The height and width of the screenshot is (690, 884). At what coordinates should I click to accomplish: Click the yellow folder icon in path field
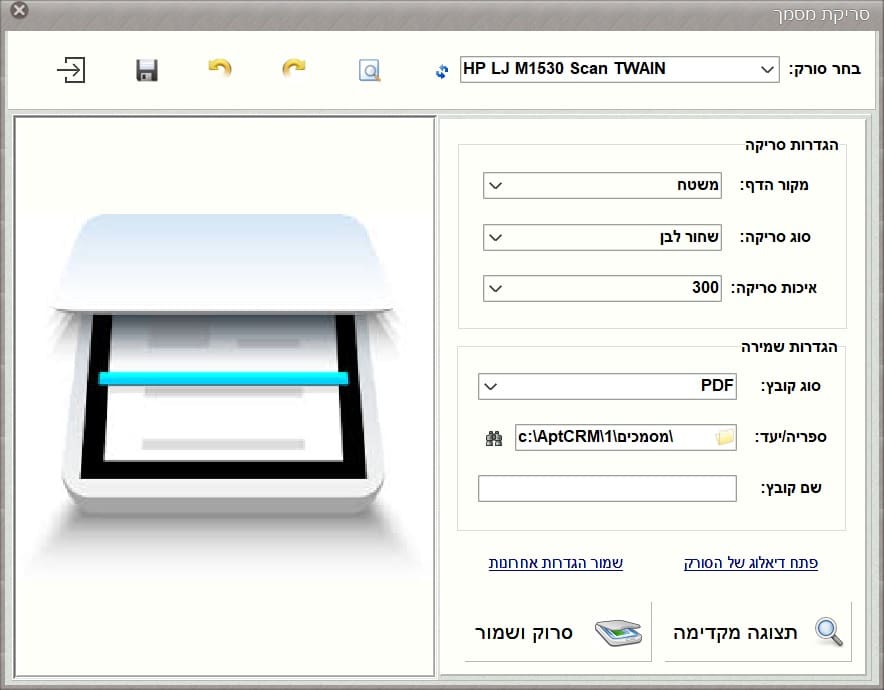(725, 438)
